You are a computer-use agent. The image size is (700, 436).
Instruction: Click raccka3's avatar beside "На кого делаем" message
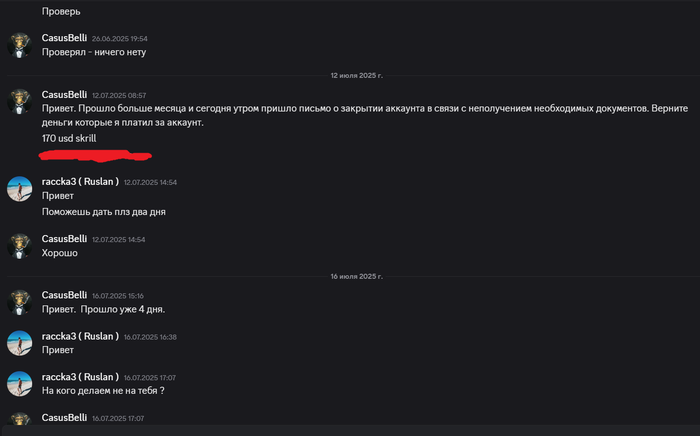pos(20,384)
